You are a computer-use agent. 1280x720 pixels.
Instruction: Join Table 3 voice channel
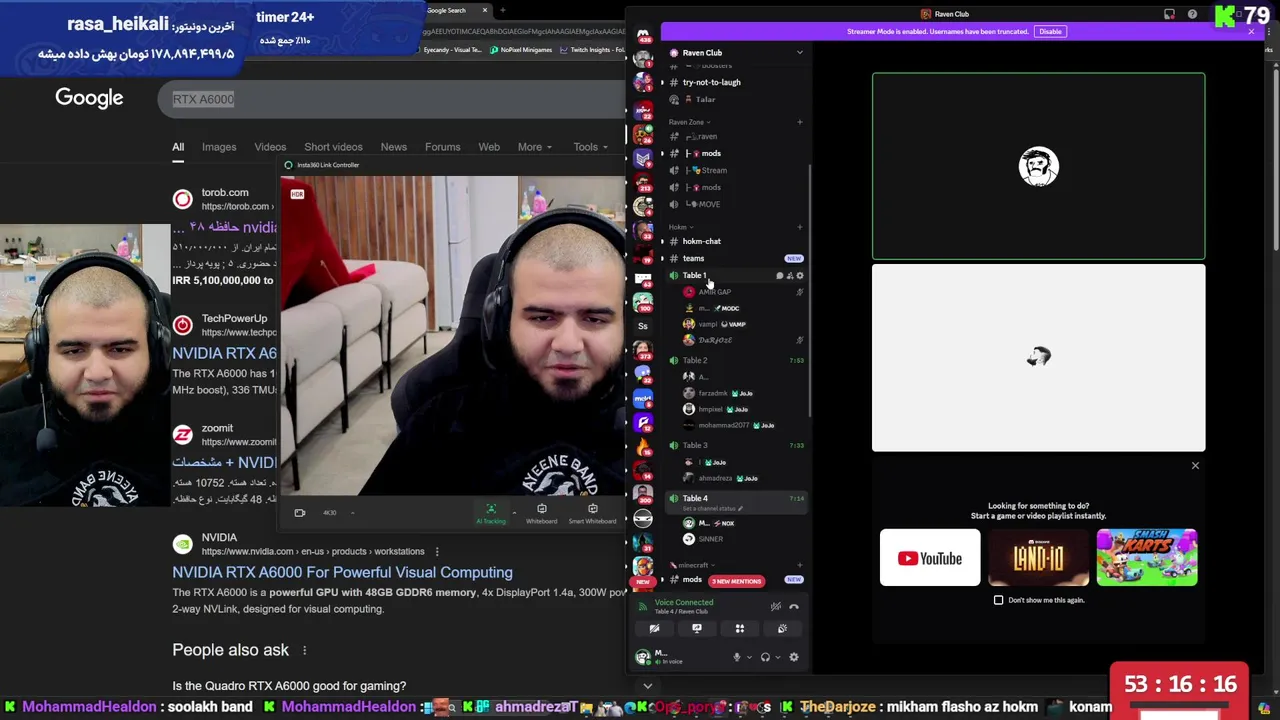tap(736, 445)
